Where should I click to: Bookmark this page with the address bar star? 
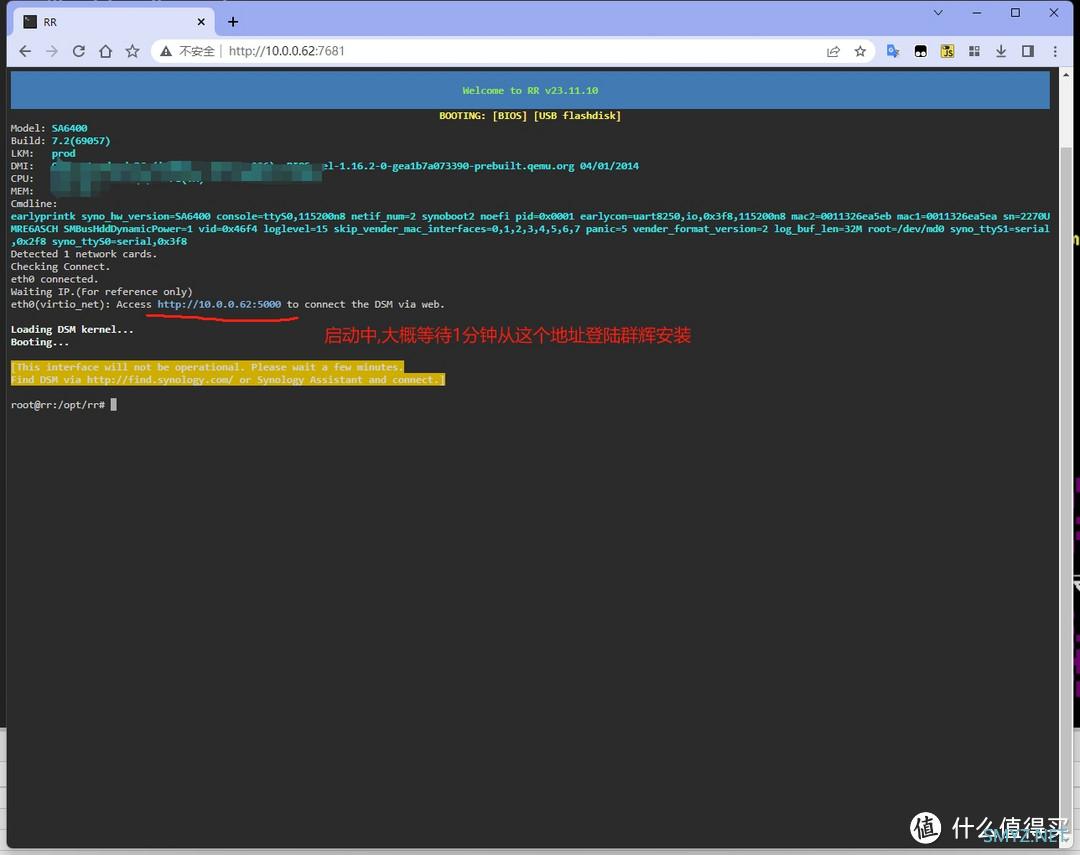click(x=860, y=51)
